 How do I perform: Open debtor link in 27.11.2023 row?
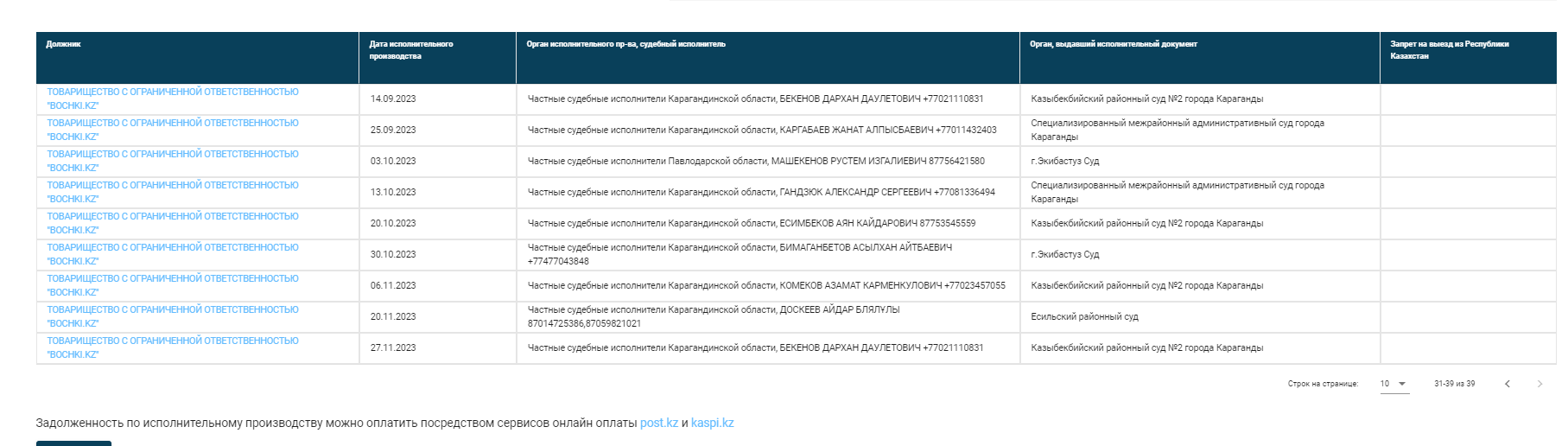(172, 347)
